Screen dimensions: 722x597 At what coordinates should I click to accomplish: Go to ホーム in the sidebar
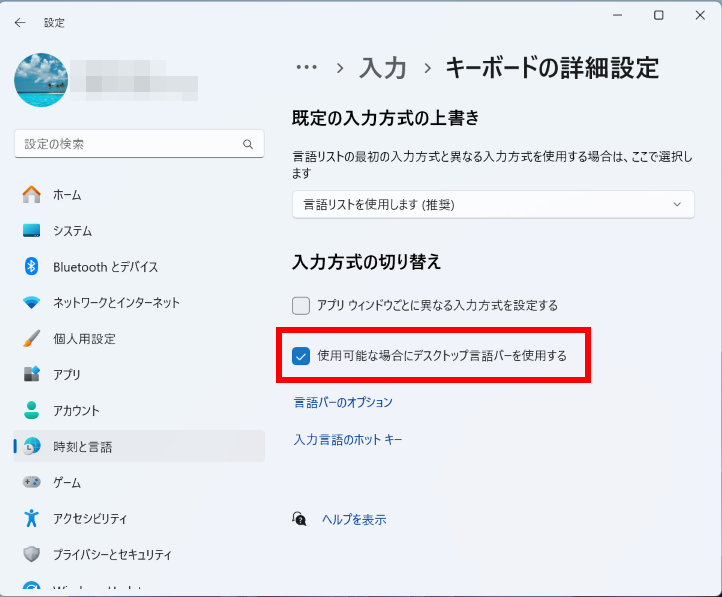[67, 195]
